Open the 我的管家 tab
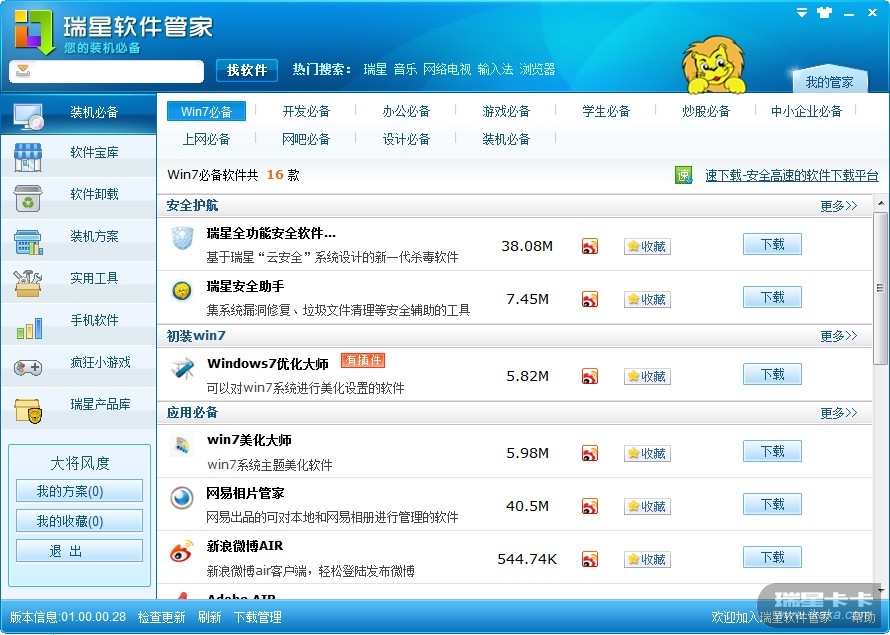Screen dimensions: 890x635 click(829, 82)
